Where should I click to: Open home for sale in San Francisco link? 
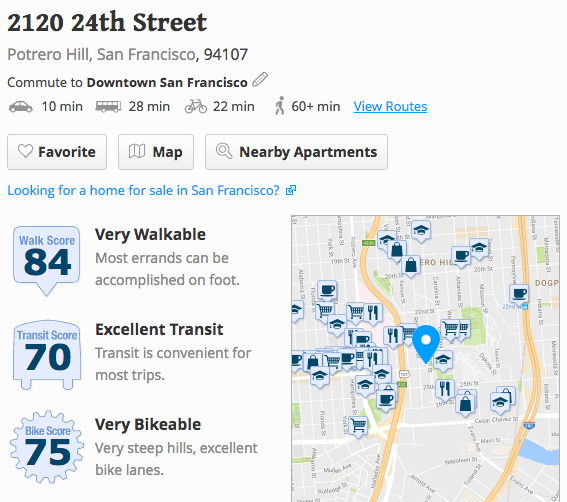click(144, 190)
